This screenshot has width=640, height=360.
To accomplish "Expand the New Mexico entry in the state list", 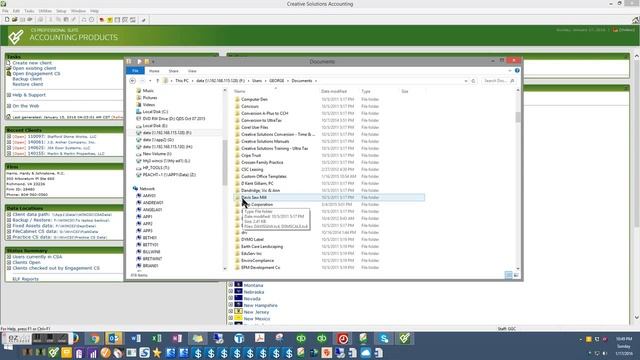I will (x=231, y=318).
